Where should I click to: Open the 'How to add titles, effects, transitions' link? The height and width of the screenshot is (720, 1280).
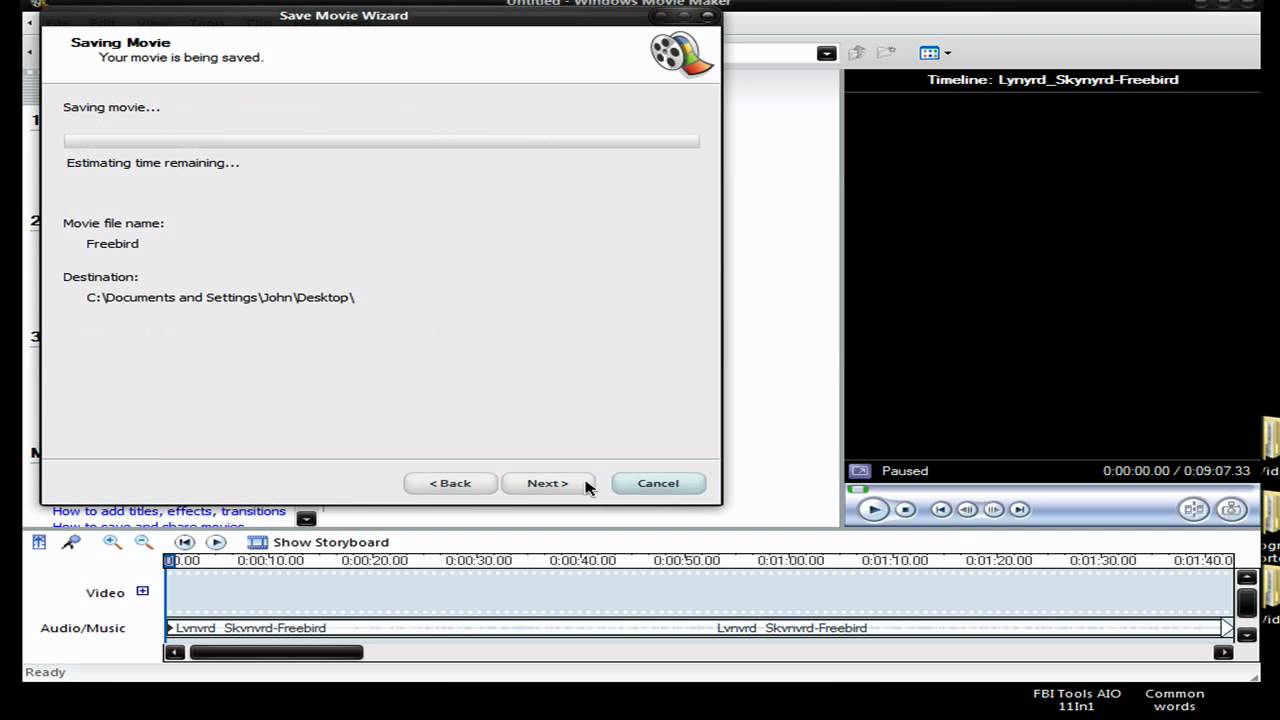[169, 511]
